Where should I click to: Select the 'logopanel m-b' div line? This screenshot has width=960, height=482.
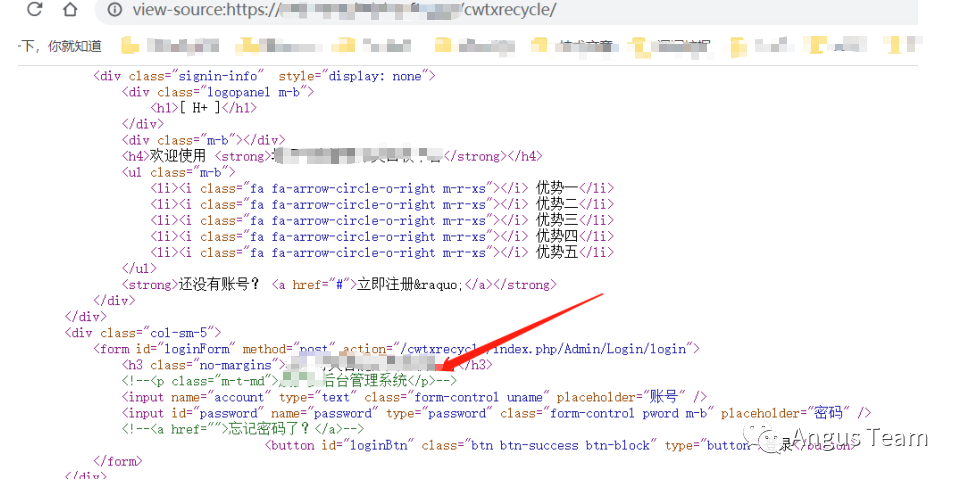click(x=218, y=92)
